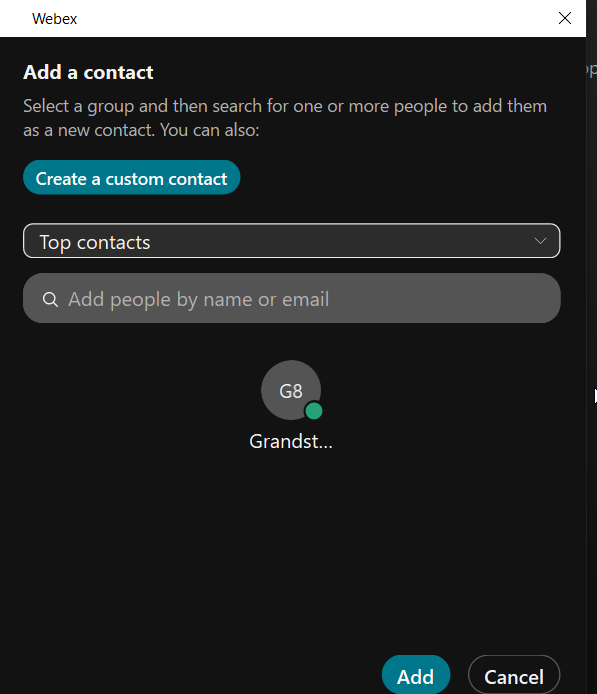The width and height of the screenshot is (597, 694).
Task: Confirm with the Add button
Action: pyautogui.click(x=416, y=675)
